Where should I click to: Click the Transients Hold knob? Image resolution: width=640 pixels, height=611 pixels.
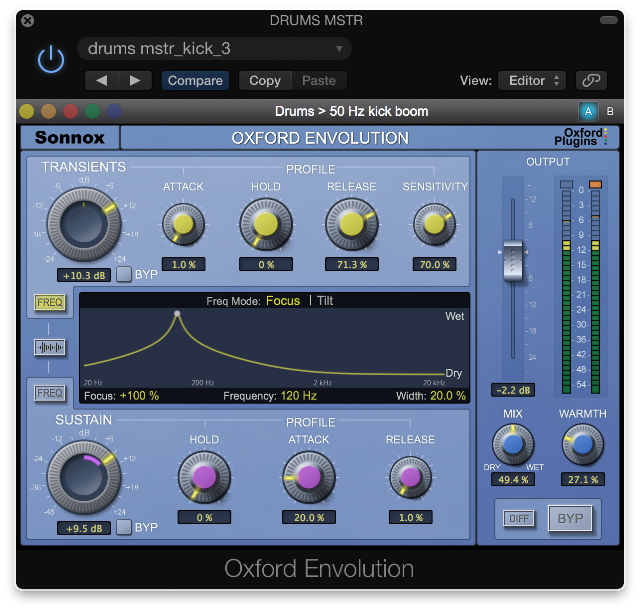click(266, 224)
